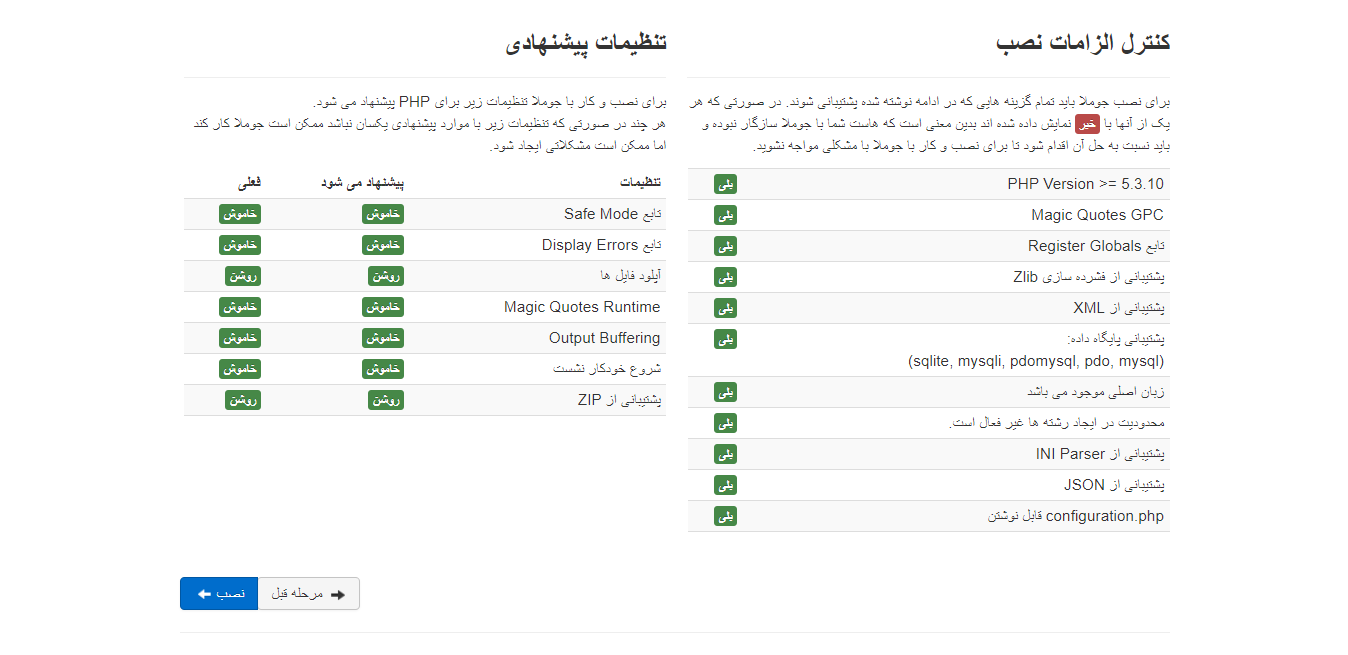The height and width of the screenshot is (655, 1348).
Task: Click مرحله قبل to go back
Action: tap(308, 593)
